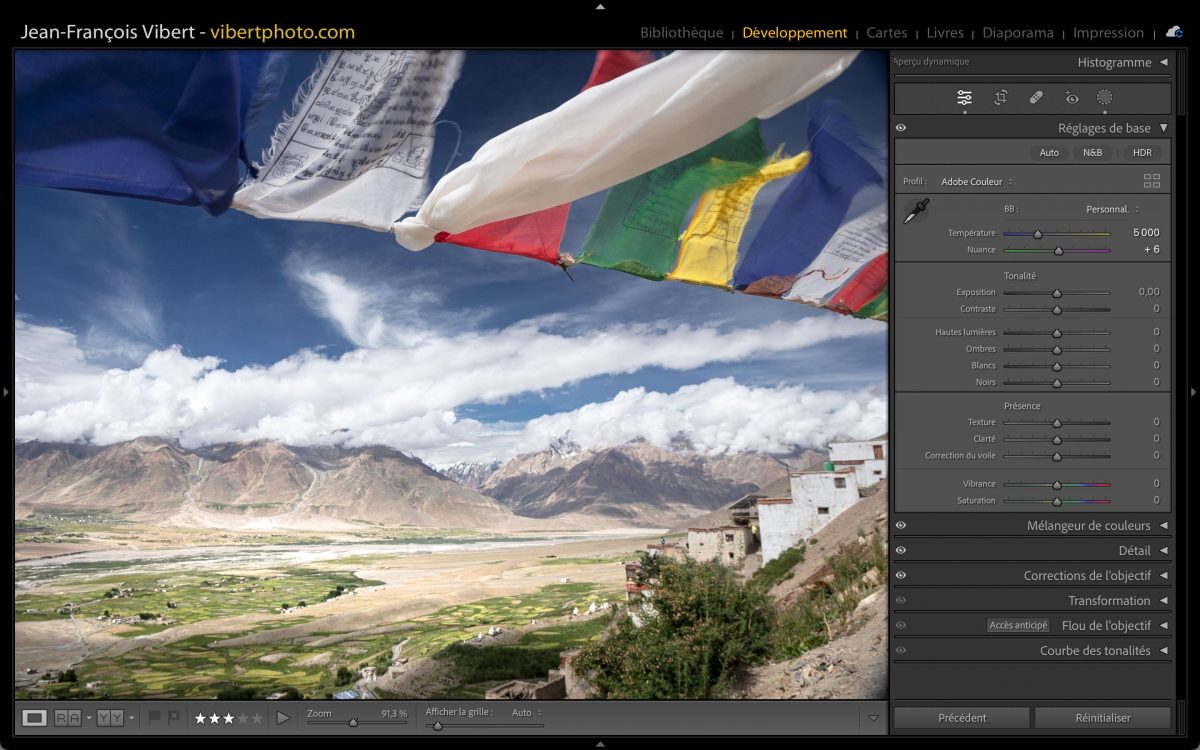This screenshot has width=1200, height=750.
Task: Switch to the Bibliothèque module
Action: (x=681, y=33)
